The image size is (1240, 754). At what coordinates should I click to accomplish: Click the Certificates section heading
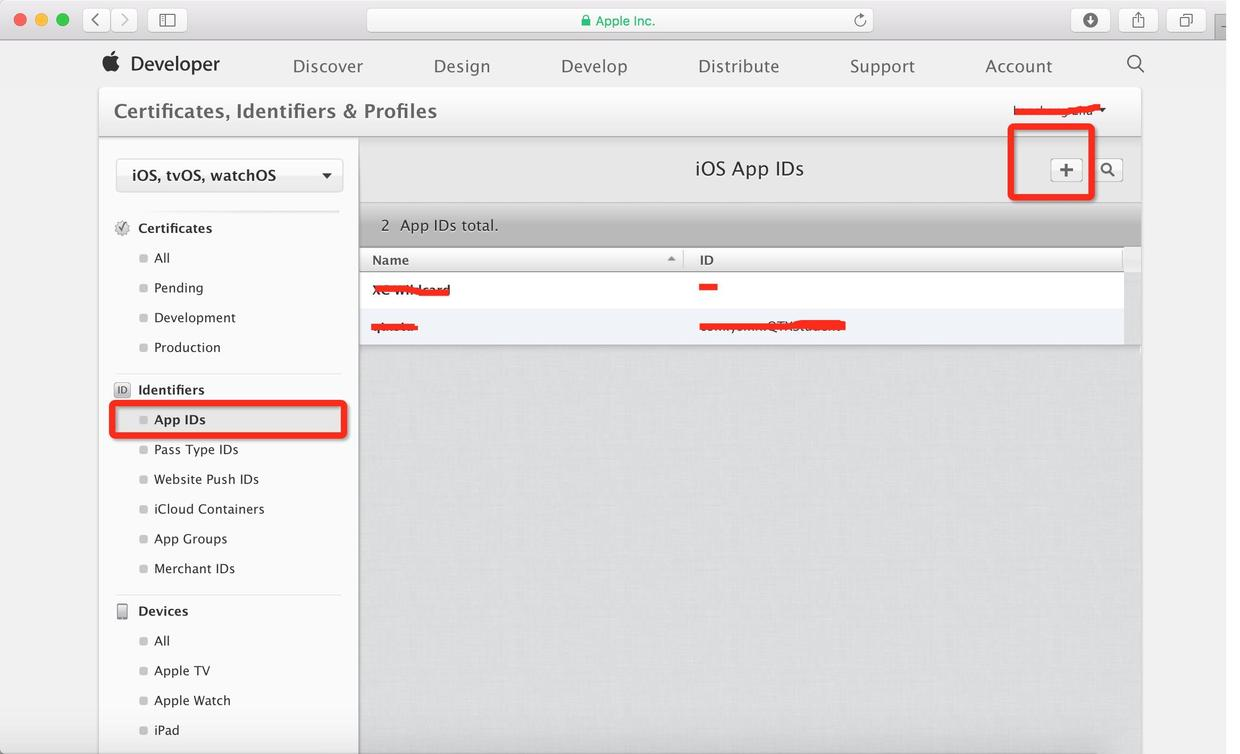point(175,228)
